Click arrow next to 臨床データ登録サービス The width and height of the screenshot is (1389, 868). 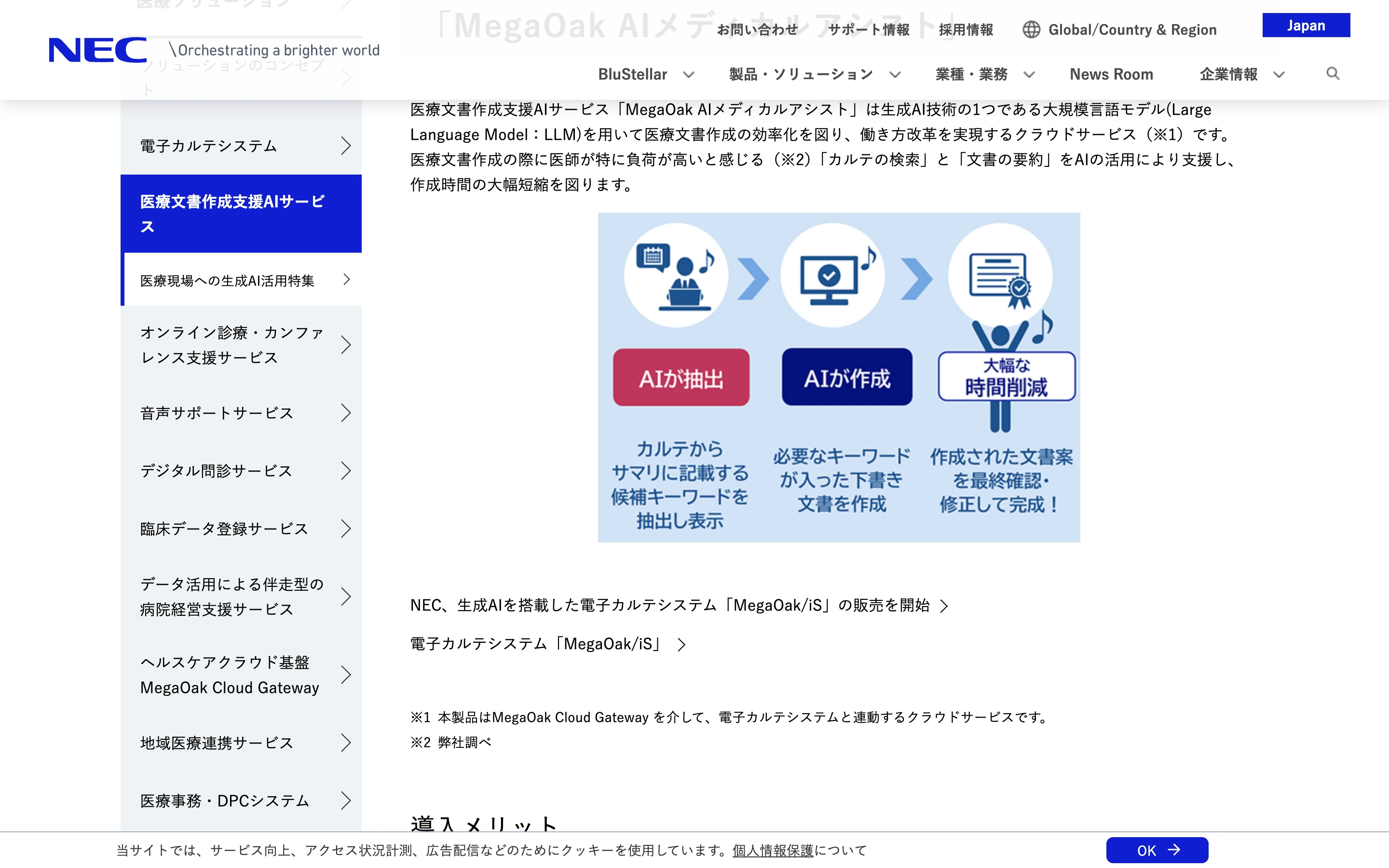click(x=345, y=529)
